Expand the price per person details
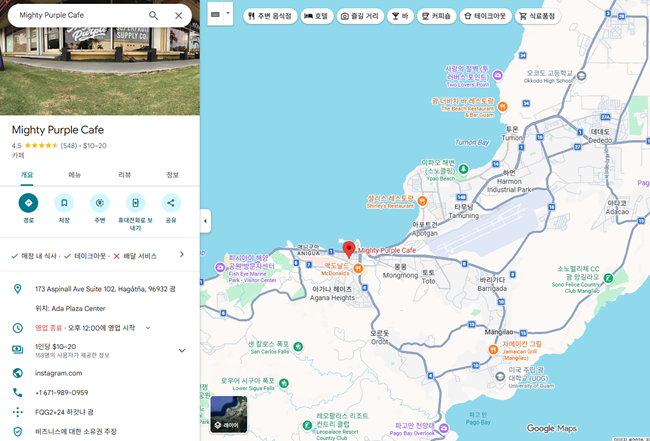The image size is (650, 441). coord(181,350)
